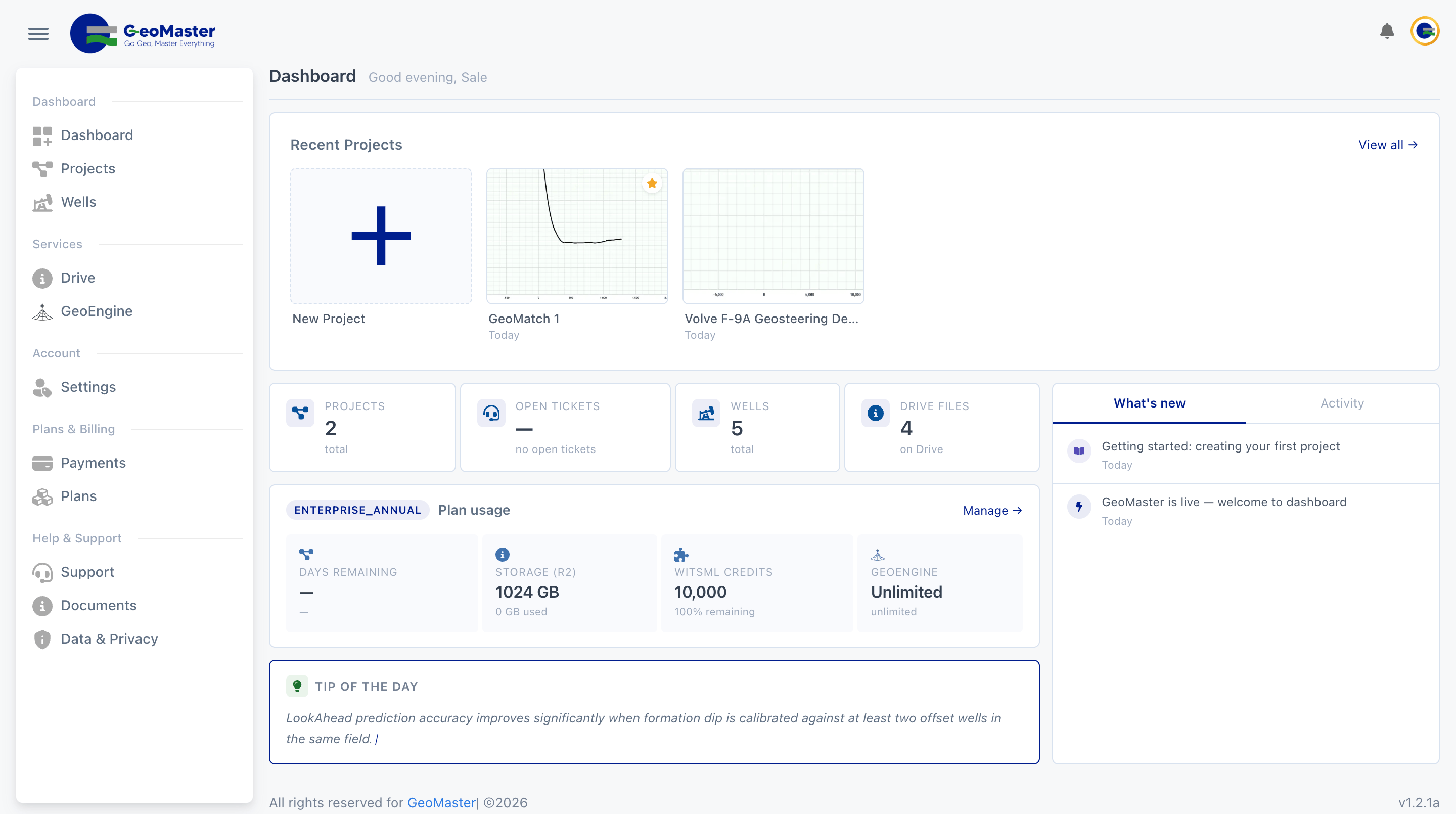Click the Documents info icon

(42, 606)
